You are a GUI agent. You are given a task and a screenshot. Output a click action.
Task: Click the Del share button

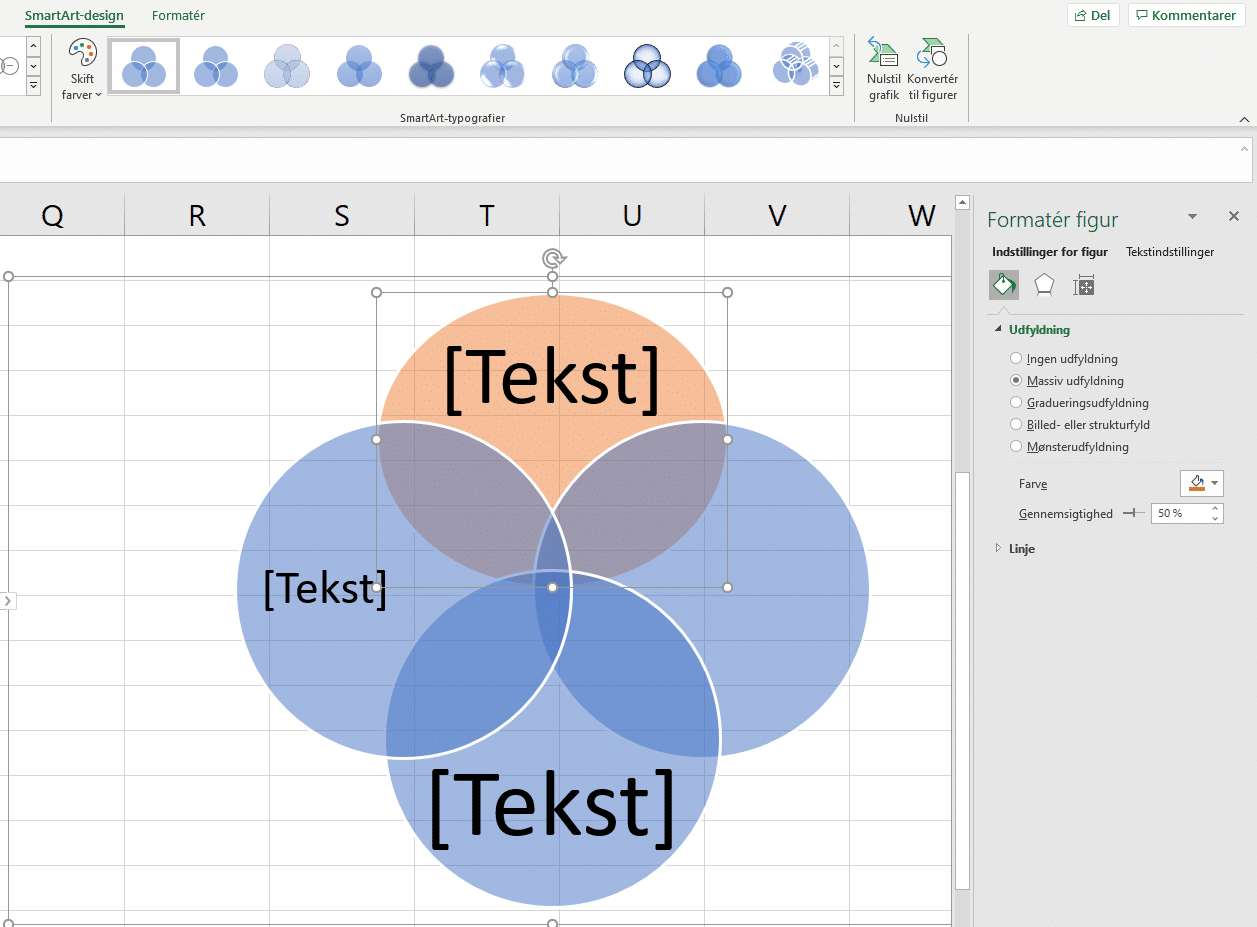[1092, 16]
